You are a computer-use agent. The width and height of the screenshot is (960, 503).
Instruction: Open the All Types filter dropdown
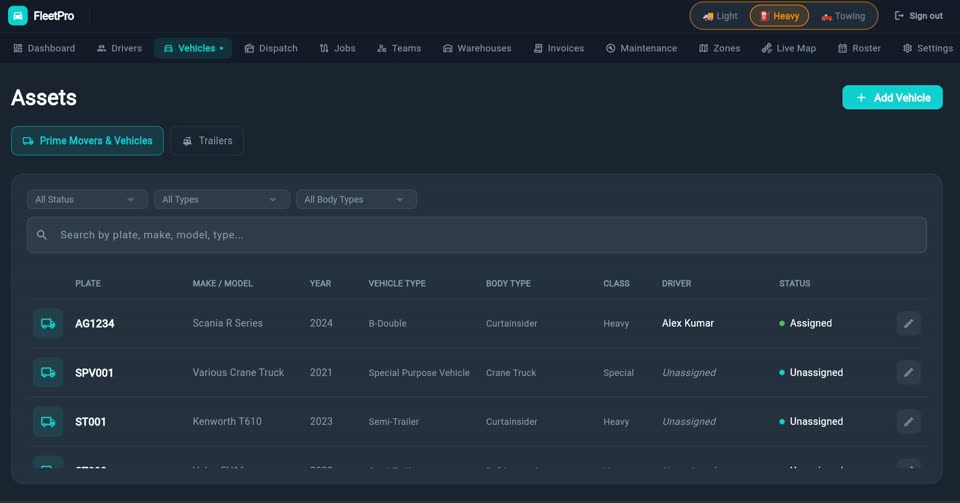pos(222,199)
